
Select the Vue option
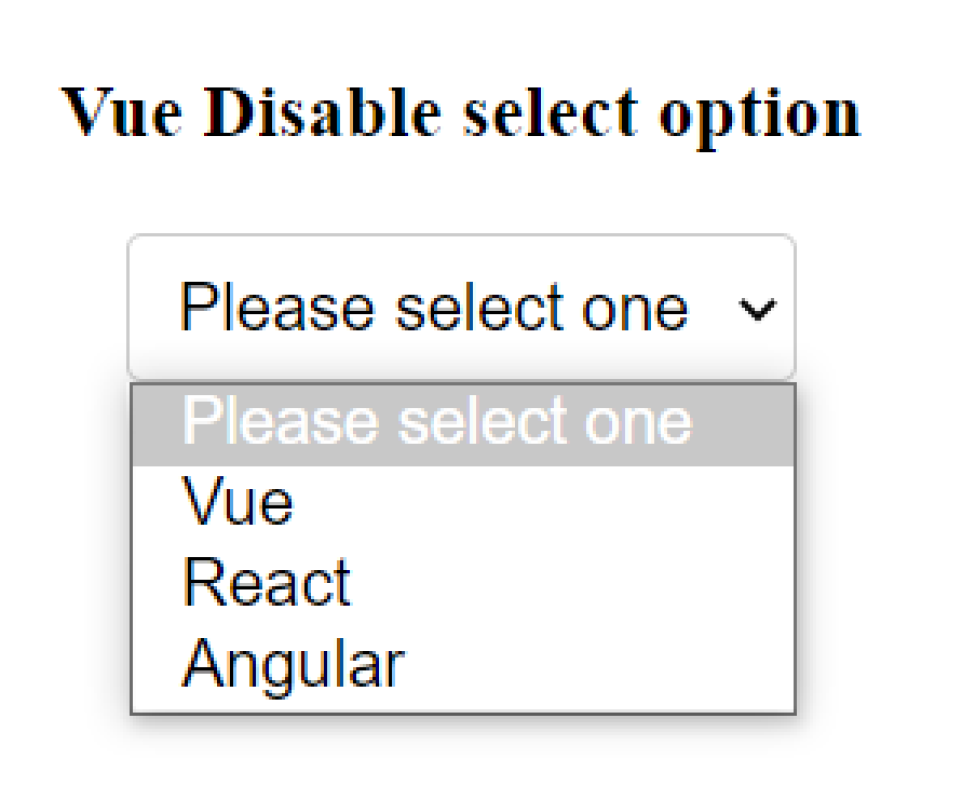(x=238, y=501)
